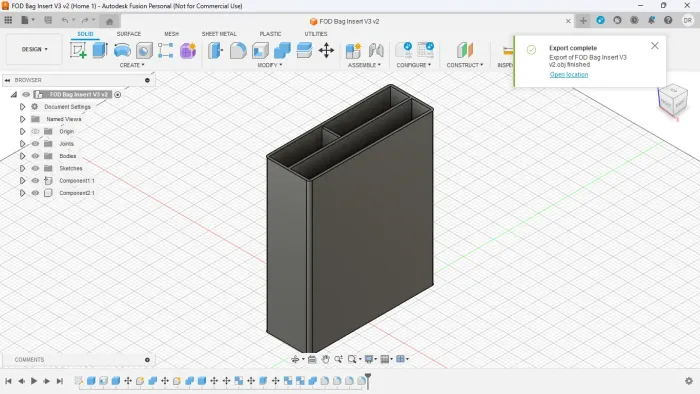Select the Orbit tool in navigation bar
Image resolution: width=700 pixels, height=394 pixels.
click(295, 359)
